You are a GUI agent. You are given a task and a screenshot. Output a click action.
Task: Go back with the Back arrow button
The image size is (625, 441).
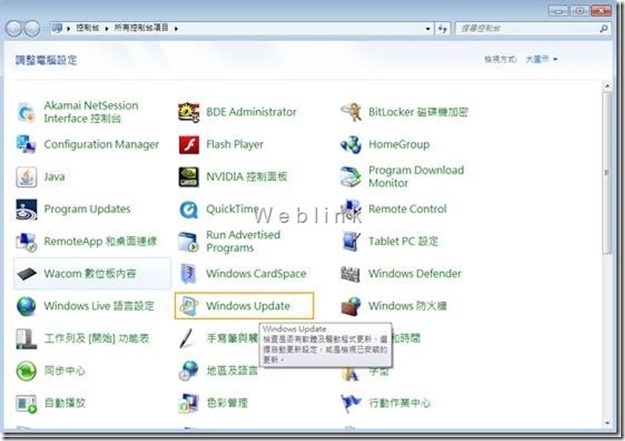coord(14,28)
